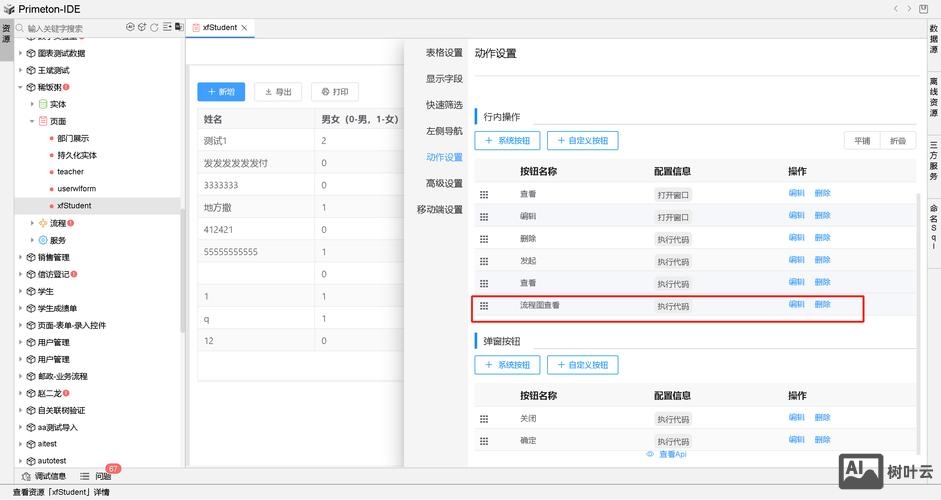Click the 导出 export button
Viewport: 941px width, 500px height.
(278, 92)
